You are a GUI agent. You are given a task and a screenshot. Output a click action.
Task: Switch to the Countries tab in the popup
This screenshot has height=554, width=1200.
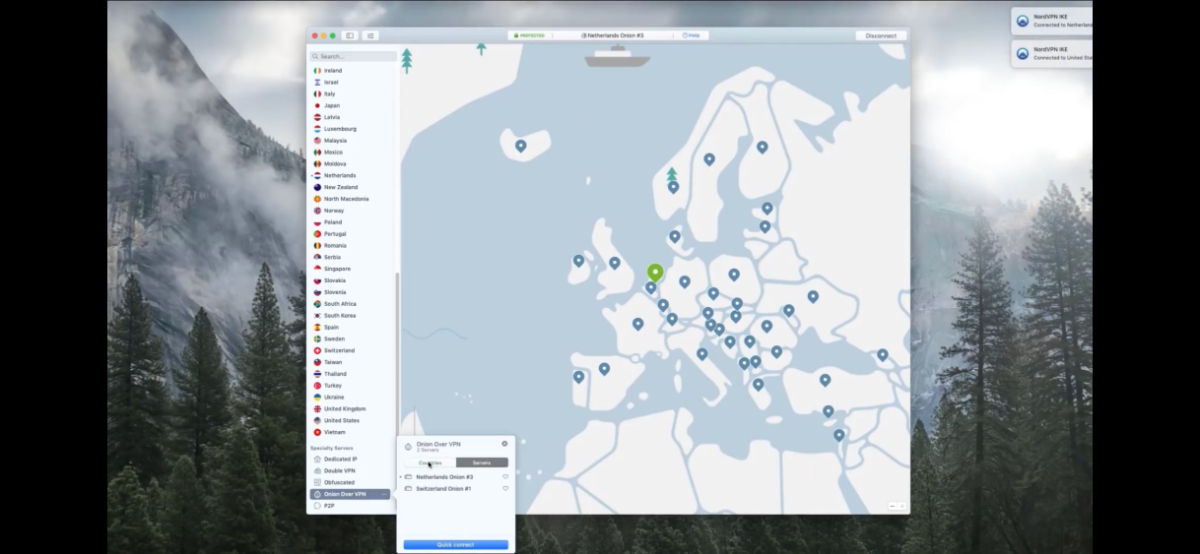(x=430, y=463)
